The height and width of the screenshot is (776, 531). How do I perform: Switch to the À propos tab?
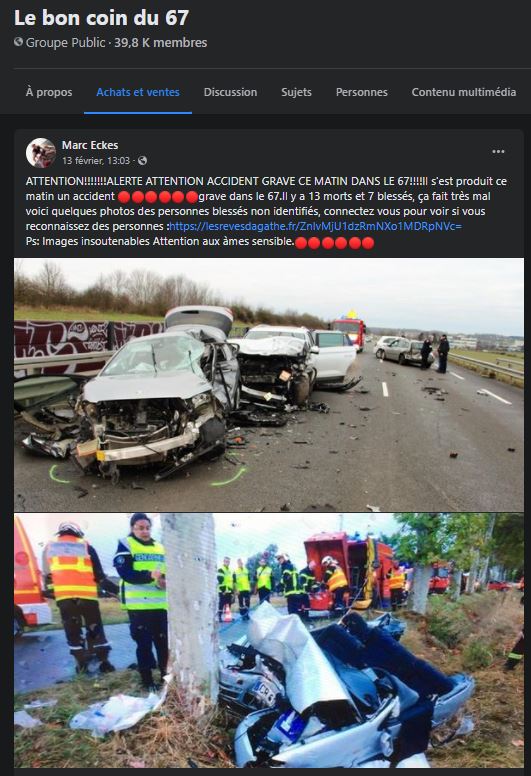[x=49, y=92]
